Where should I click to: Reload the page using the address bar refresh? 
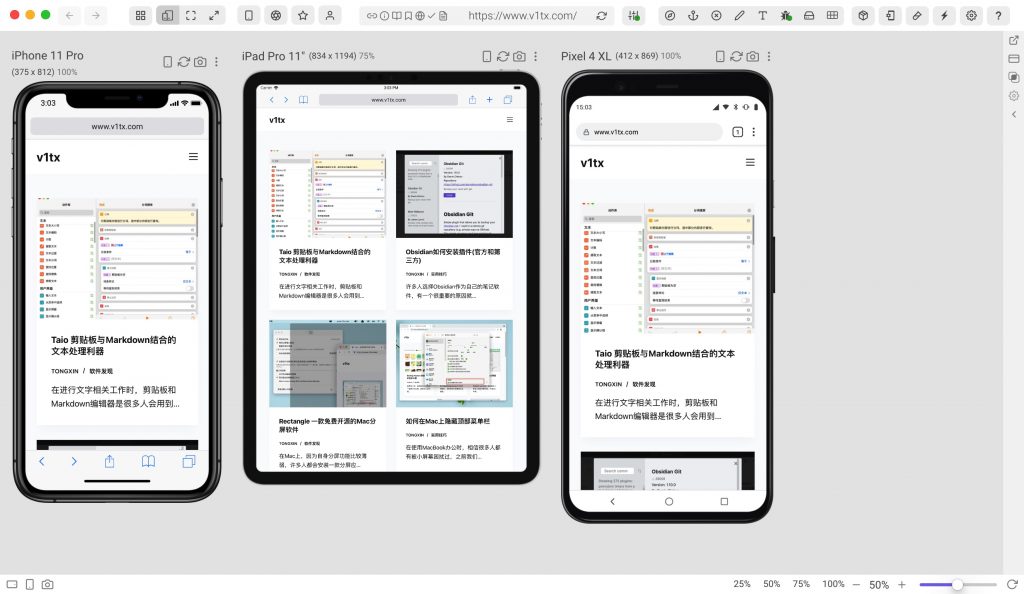[x=601, y=16]
